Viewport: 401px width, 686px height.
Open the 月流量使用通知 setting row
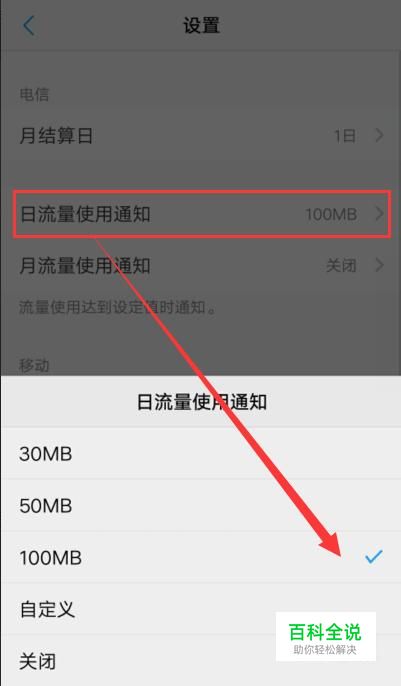coord(200,265)
